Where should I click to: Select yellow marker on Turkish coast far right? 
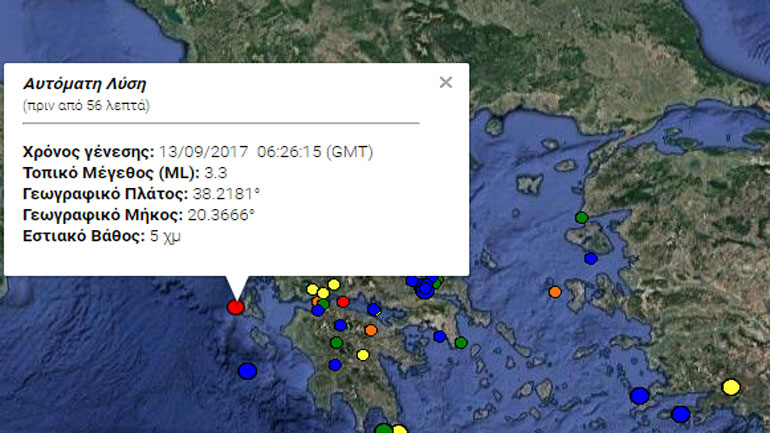(x=731, y=387)
